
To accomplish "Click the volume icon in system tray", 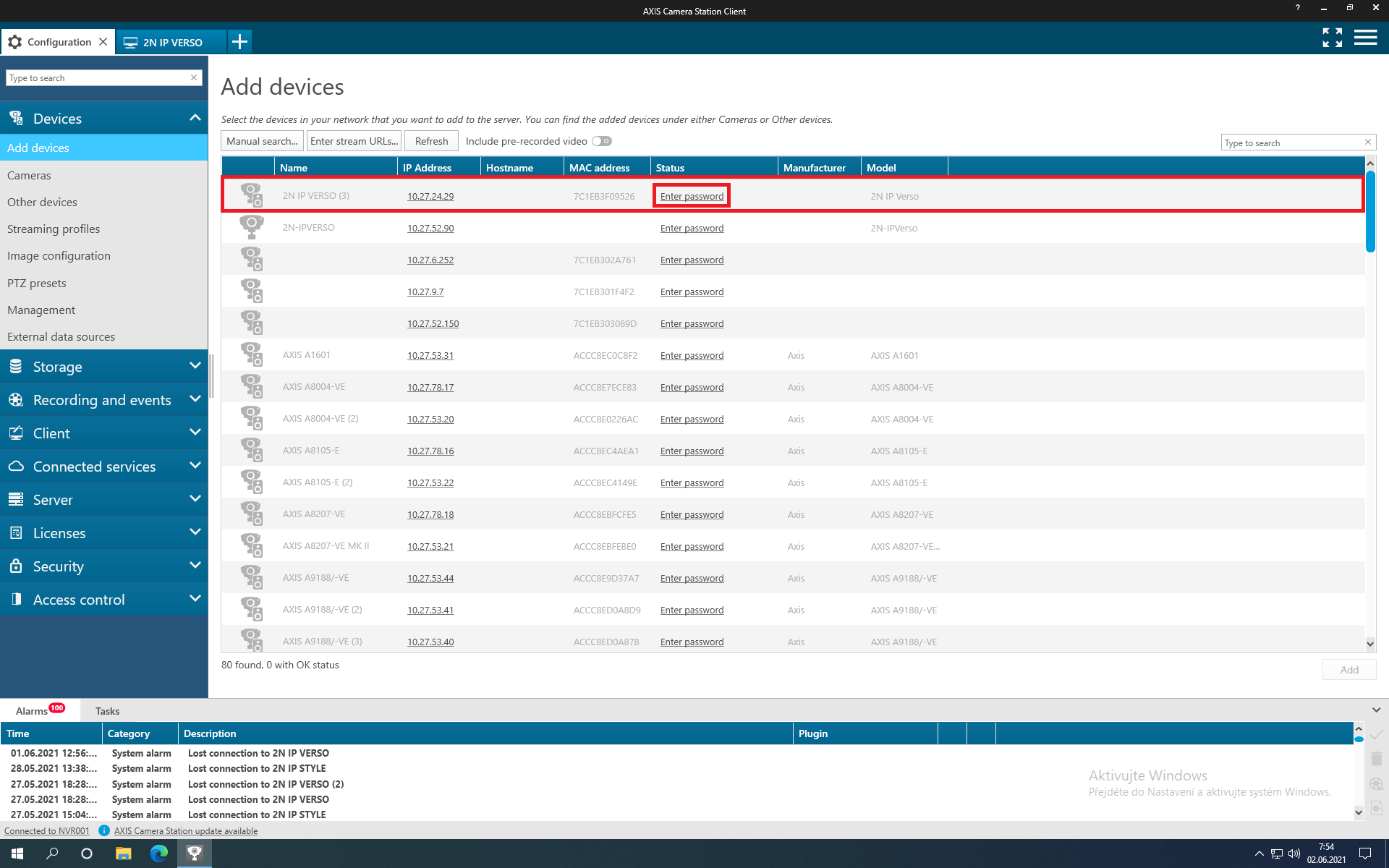I will pos(1294,854).
